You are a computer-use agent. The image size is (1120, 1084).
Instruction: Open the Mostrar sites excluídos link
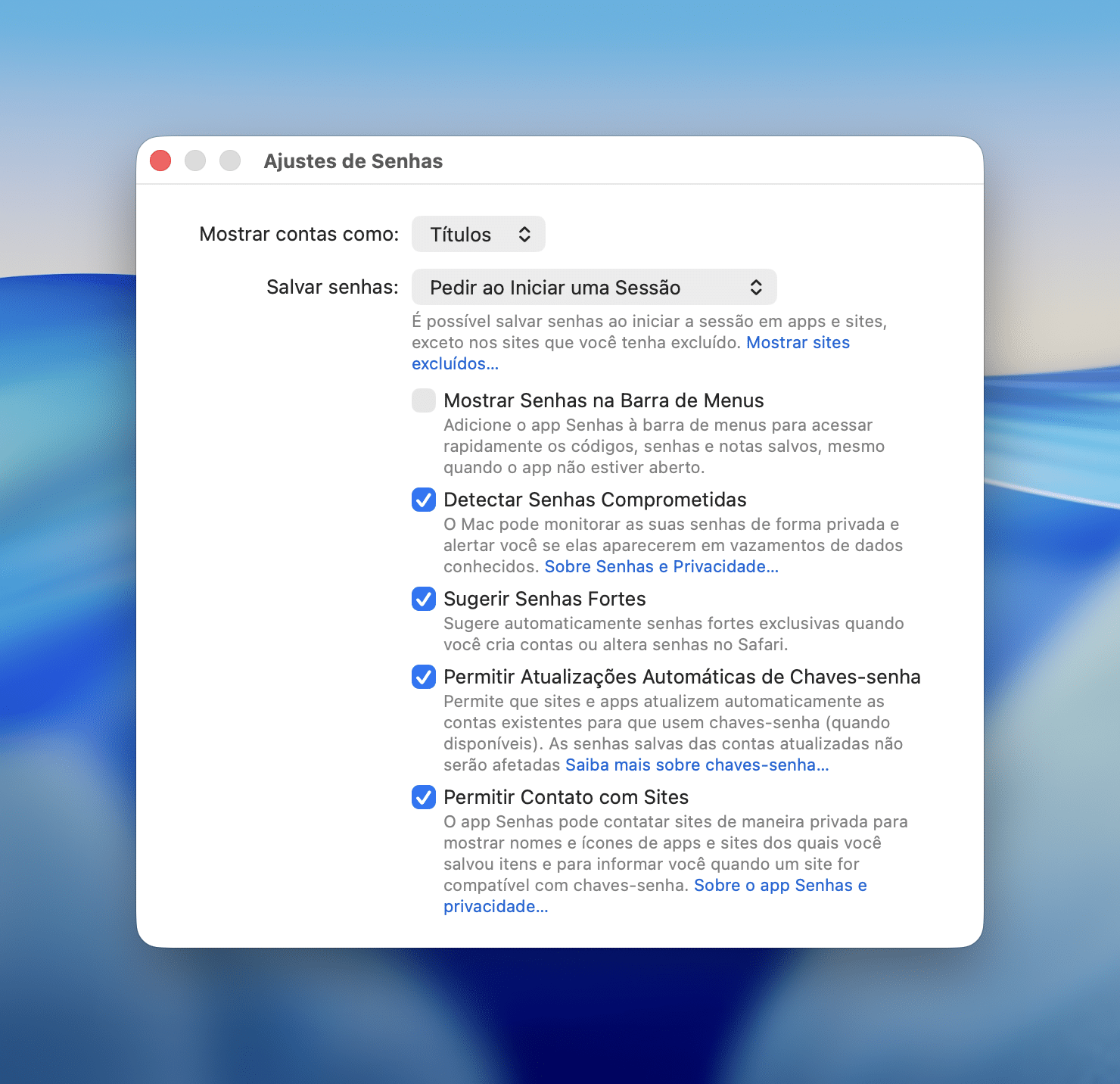798,343
